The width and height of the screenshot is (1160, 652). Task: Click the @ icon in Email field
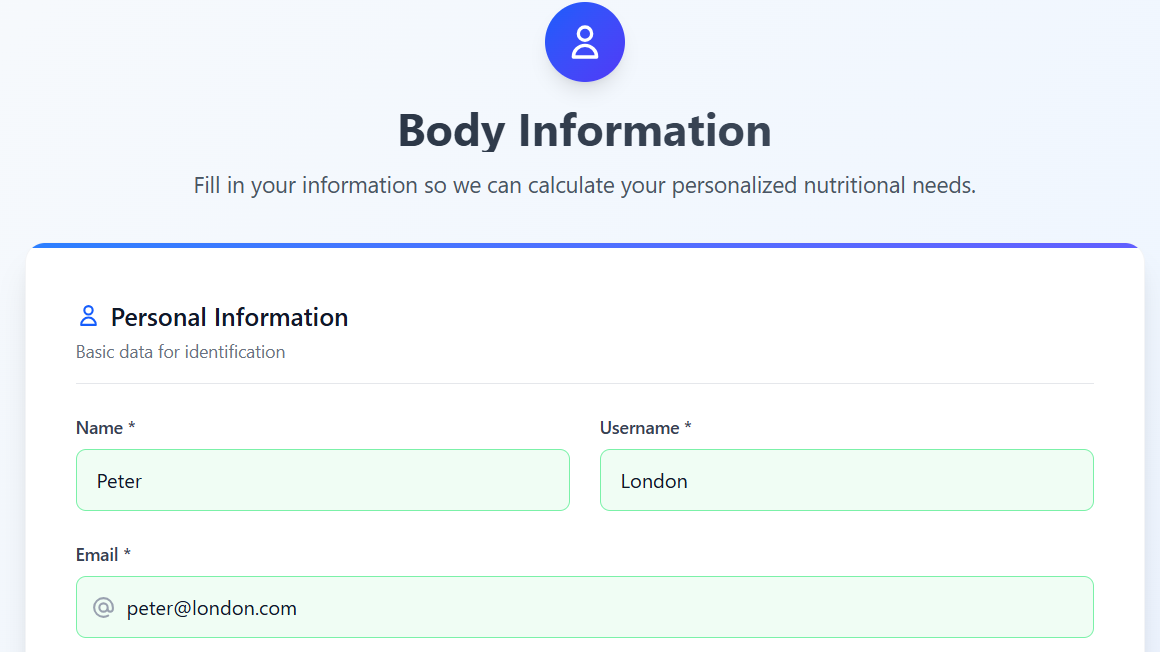click(103, 608)
